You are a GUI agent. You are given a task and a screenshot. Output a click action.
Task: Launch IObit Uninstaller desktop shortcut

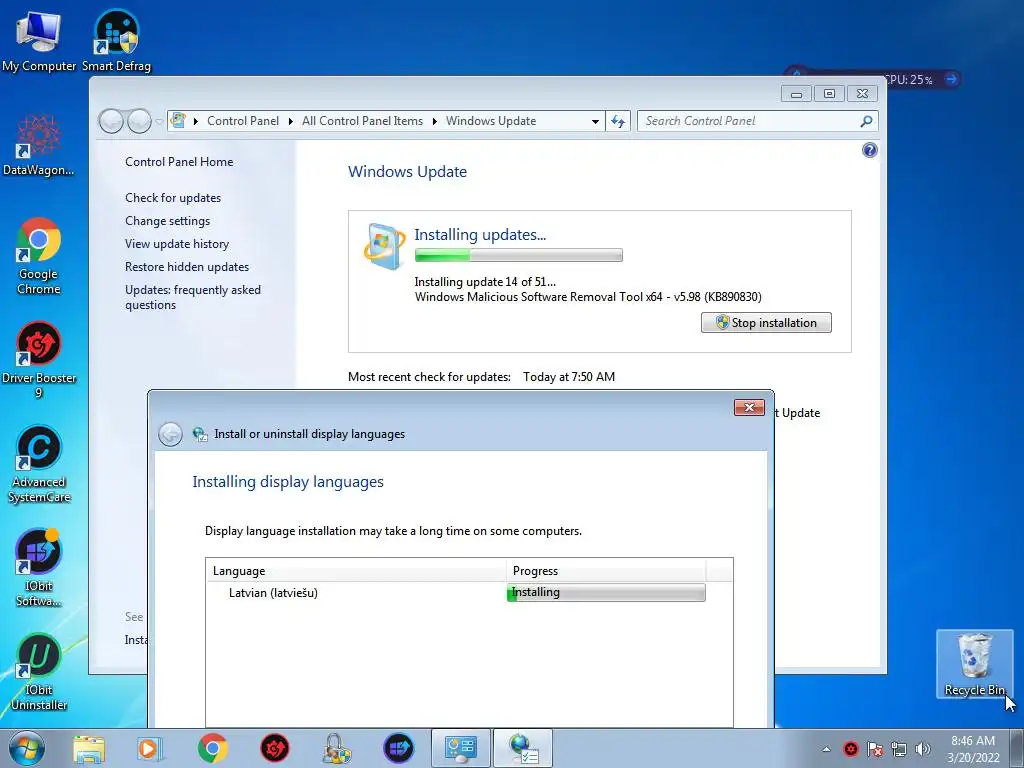[x=39, y=671]
